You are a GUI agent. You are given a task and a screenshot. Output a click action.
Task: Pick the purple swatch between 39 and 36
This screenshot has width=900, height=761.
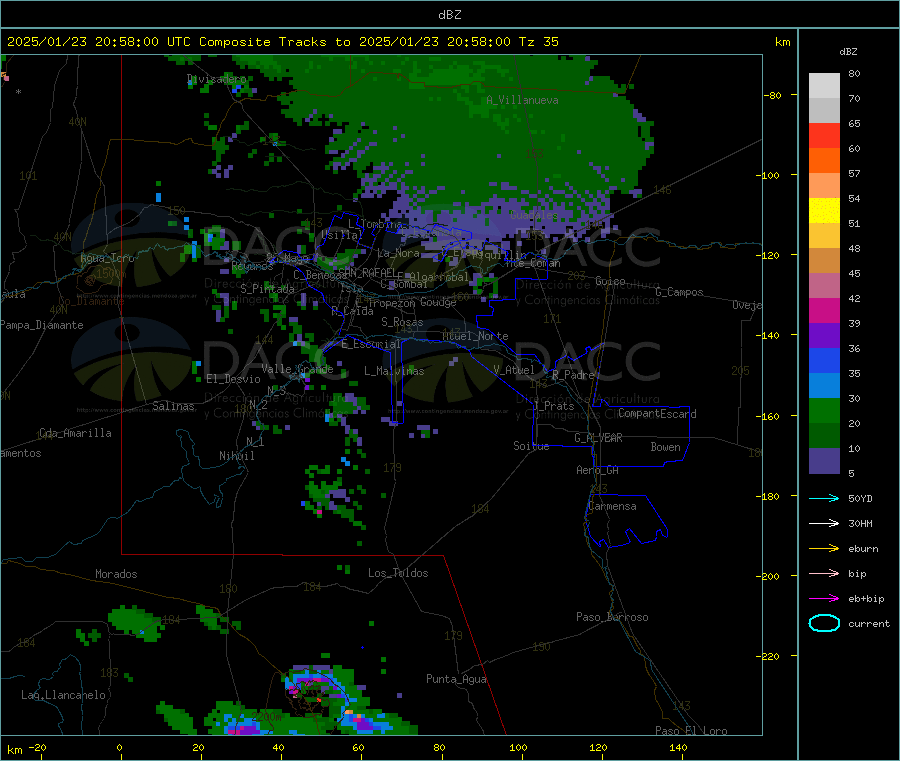pyautogui.click(x=824, y=336)
